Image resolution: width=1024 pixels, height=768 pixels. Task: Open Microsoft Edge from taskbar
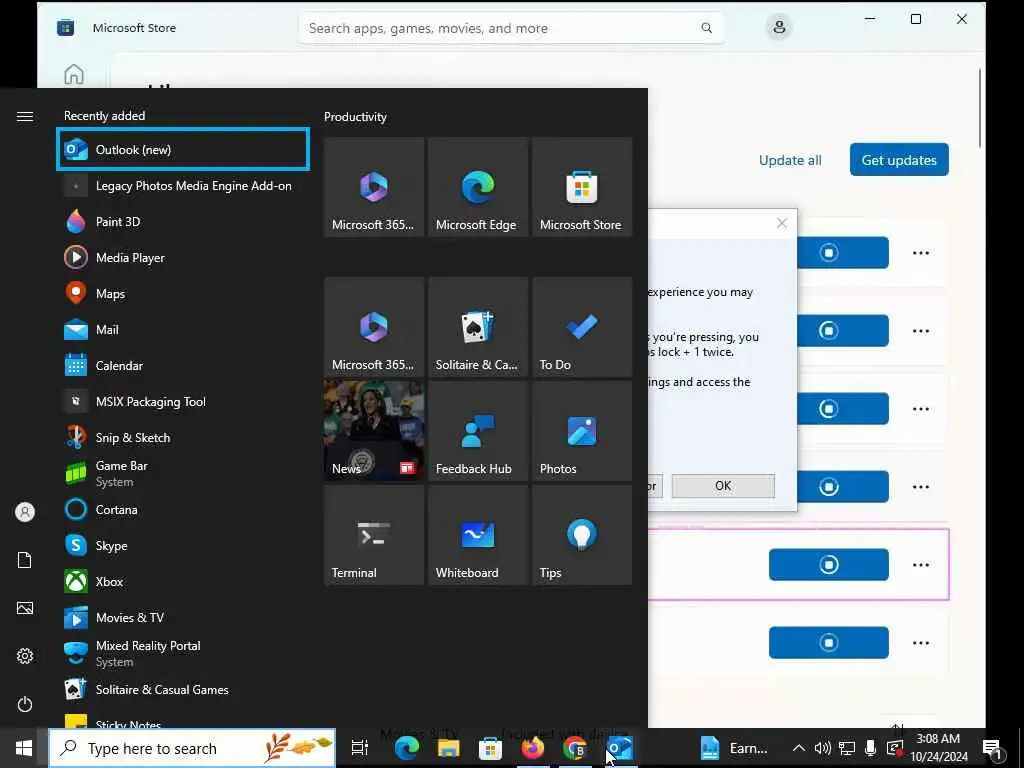406,748
